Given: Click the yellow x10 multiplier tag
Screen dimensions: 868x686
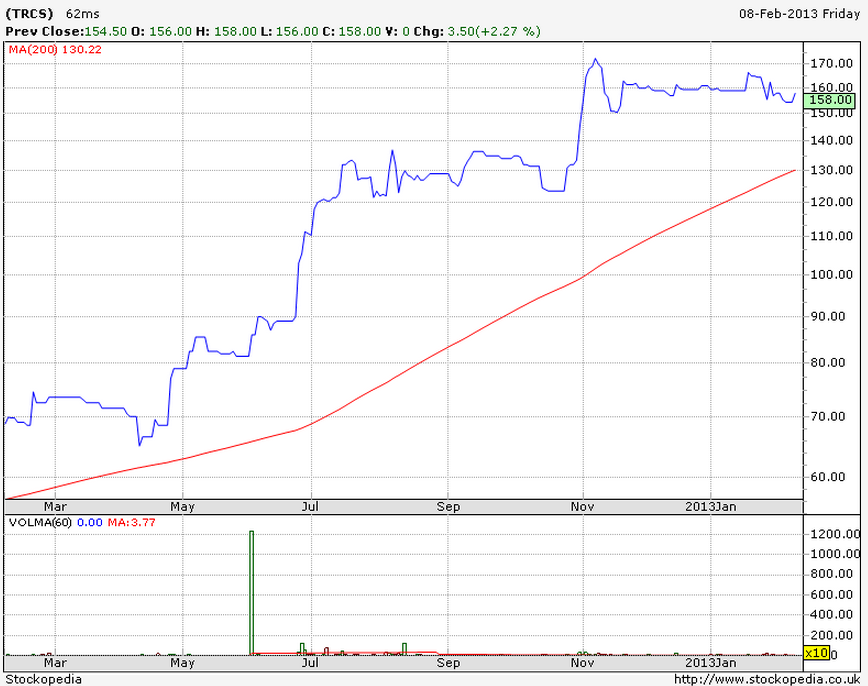Looking at the screenshot, I should pyautogui.click(x=817, y=653).
